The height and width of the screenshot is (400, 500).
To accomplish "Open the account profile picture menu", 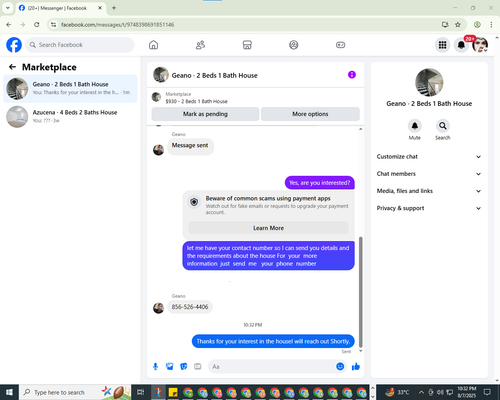I will pyautogui.click(x=480, y=45).
